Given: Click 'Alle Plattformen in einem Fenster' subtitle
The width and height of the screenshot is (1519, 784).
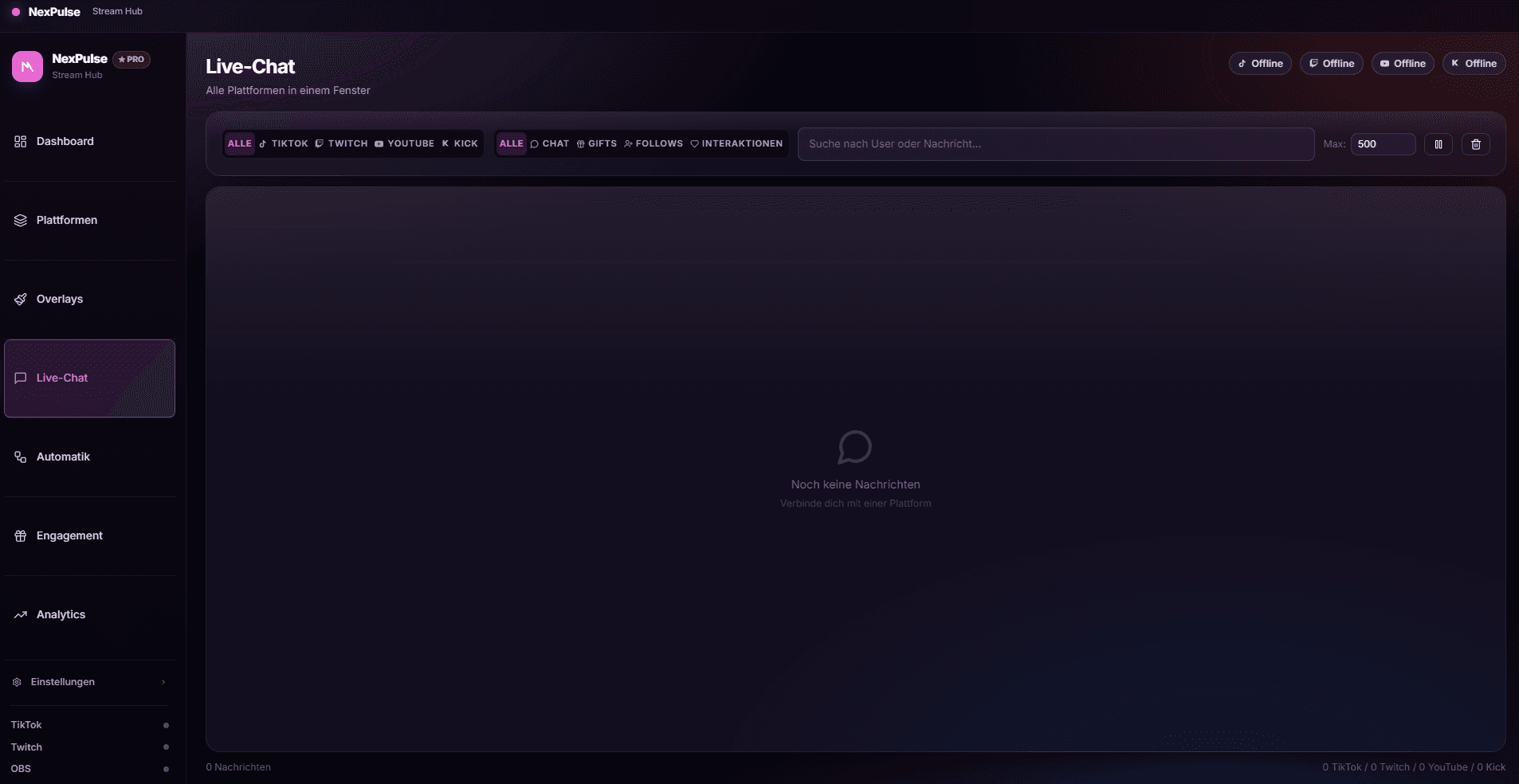Looking at the screenshot, I should pos(288,91).
